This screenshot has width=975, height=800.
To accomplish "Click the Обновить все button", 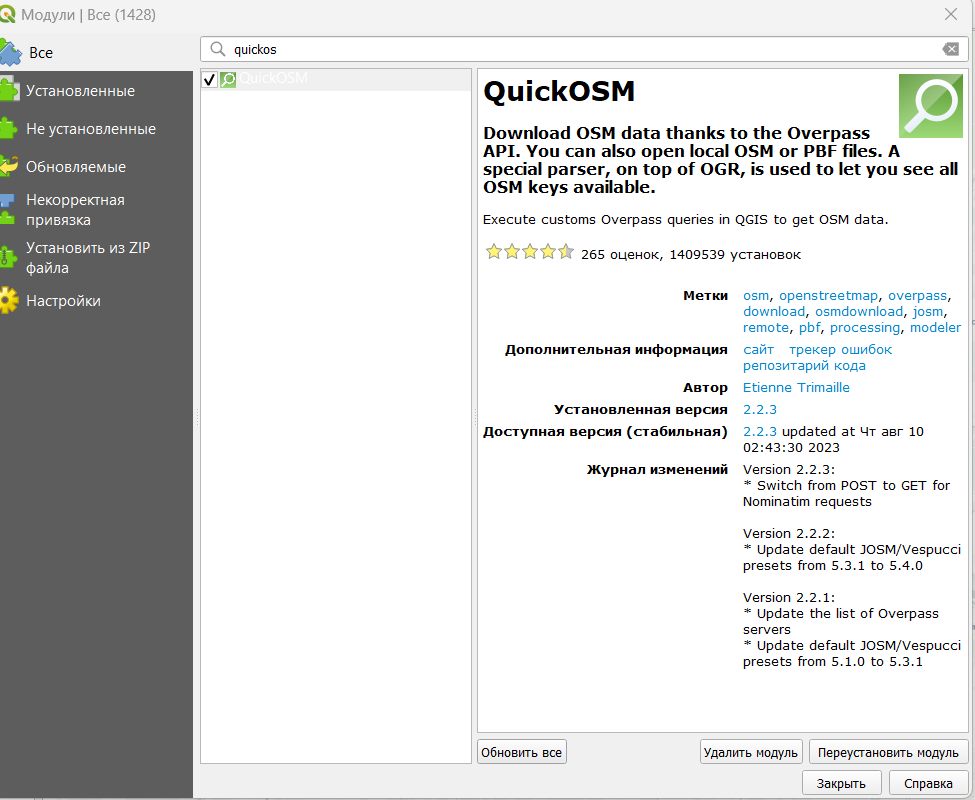I will click(x=521, y=752).
